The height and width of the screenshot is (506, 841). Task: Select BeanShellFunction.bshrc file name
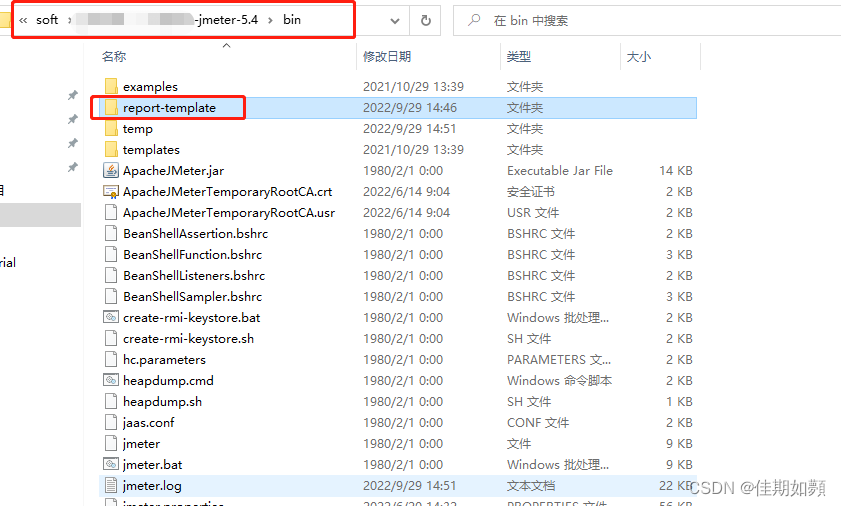click(x=193, y=254)
